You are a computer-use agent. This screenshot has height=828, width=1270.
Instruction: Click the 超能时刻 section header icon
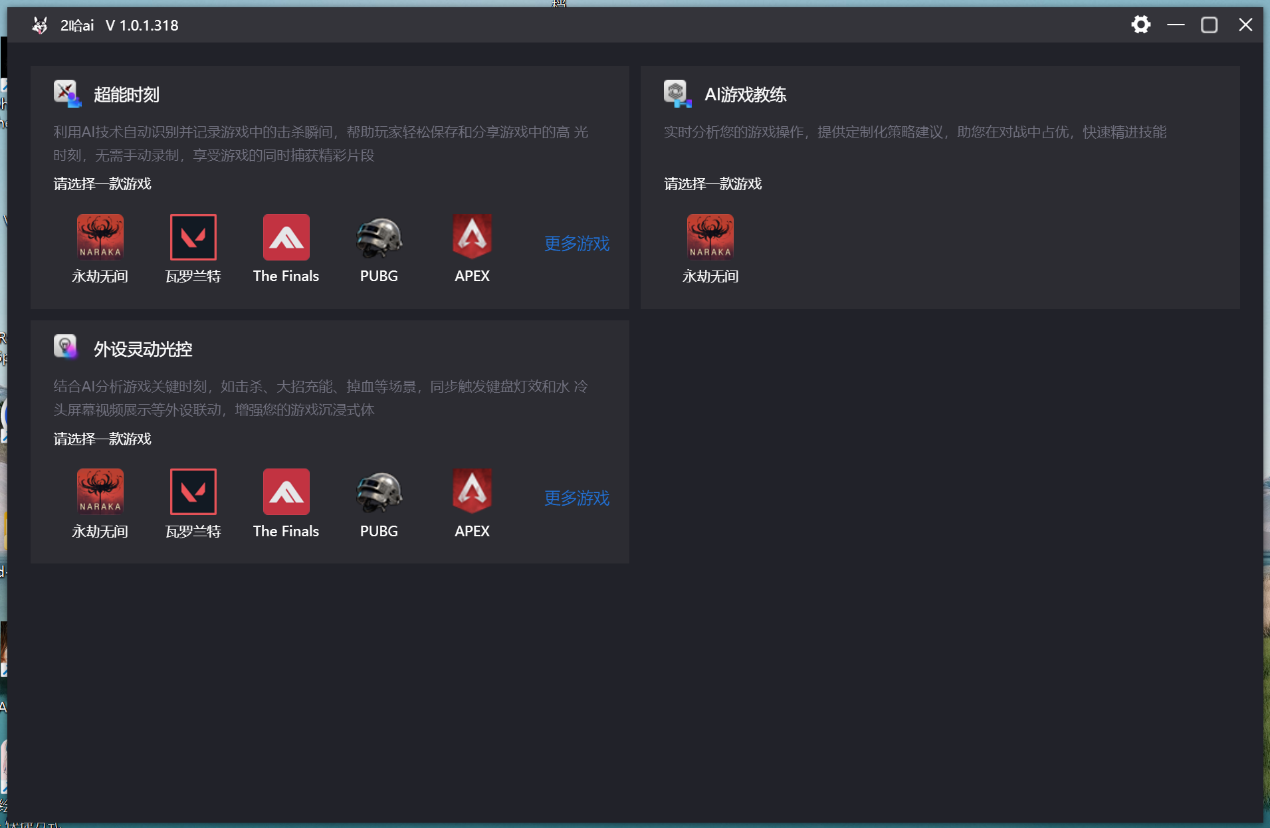(x=67, y=94)
